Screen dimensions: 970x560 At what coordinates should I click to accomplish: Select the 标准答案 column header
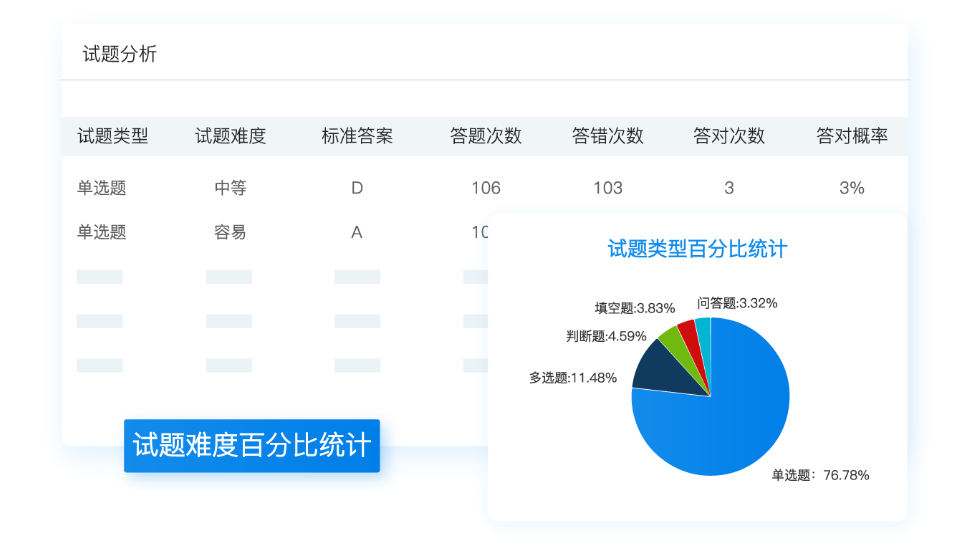click(357, 137)
